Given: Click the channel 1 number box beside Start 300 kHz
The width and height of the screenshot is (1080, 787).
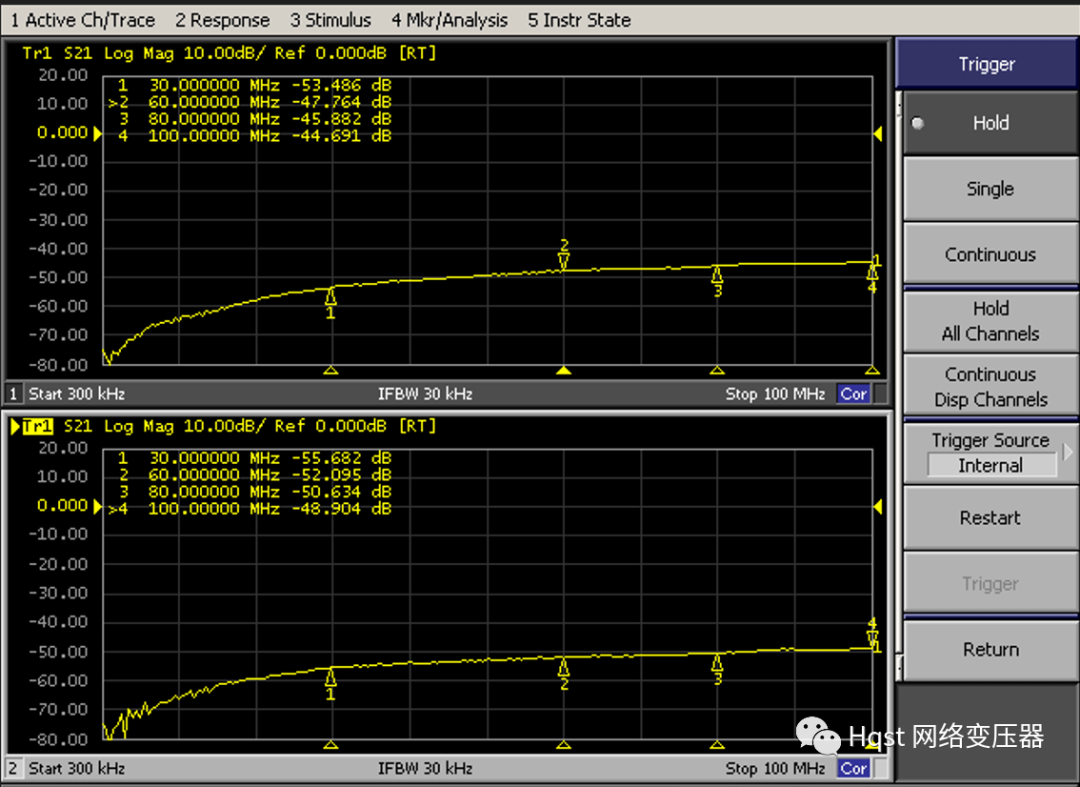Looking at the screenshot, I should click(14, 394).
